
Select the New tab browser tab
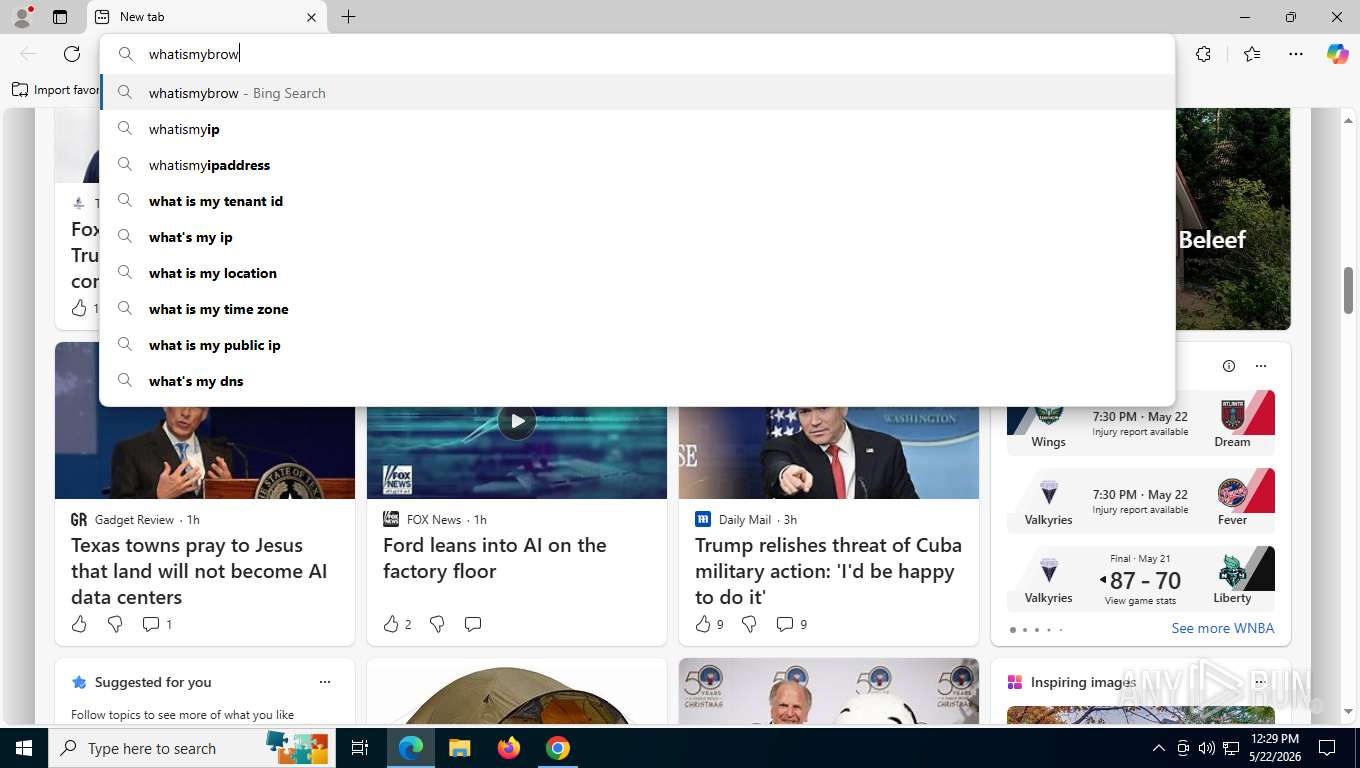pos(208,17)
